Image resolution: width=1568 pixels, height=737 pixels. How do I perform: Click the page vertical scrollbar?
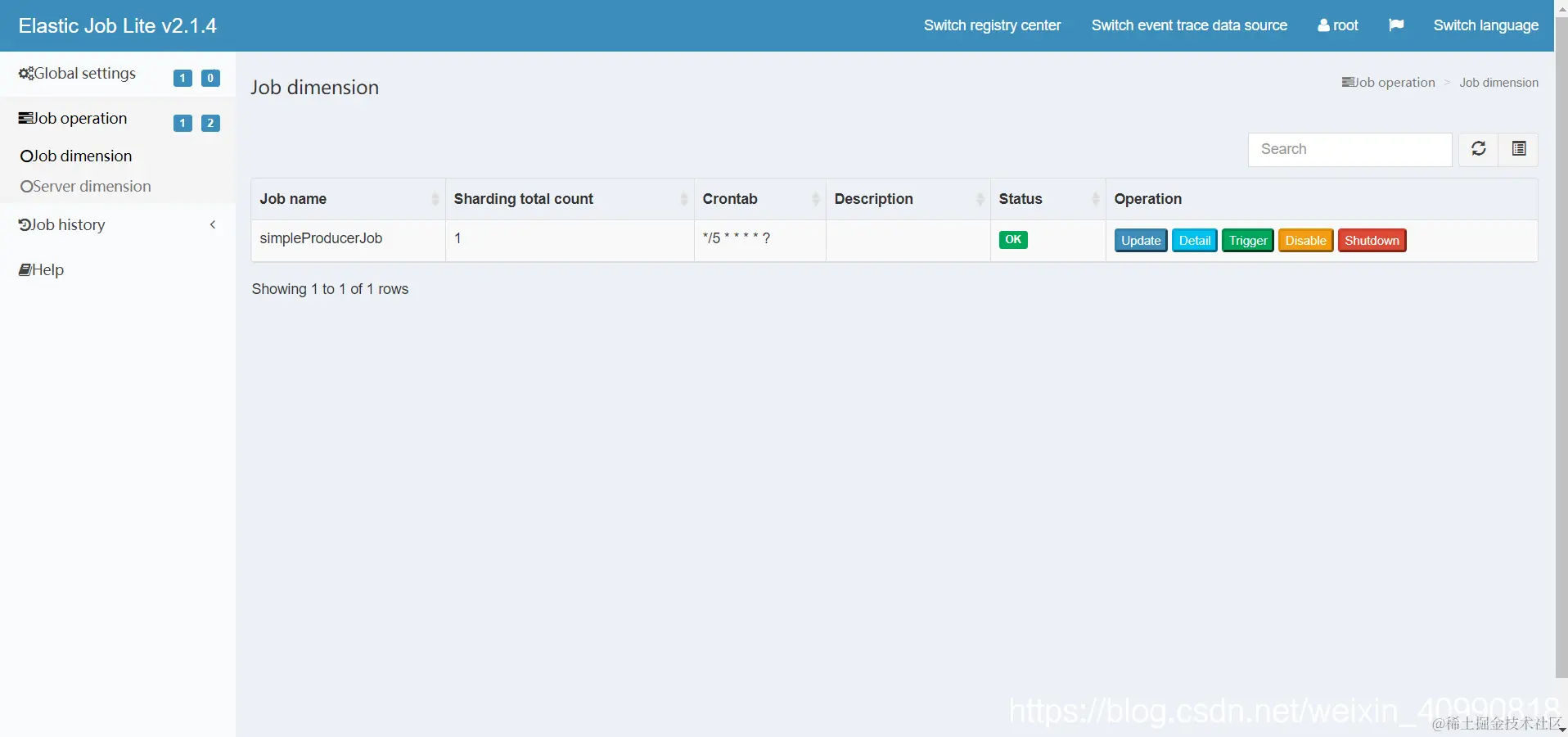pyautogui.click(x=1561, y=348)
